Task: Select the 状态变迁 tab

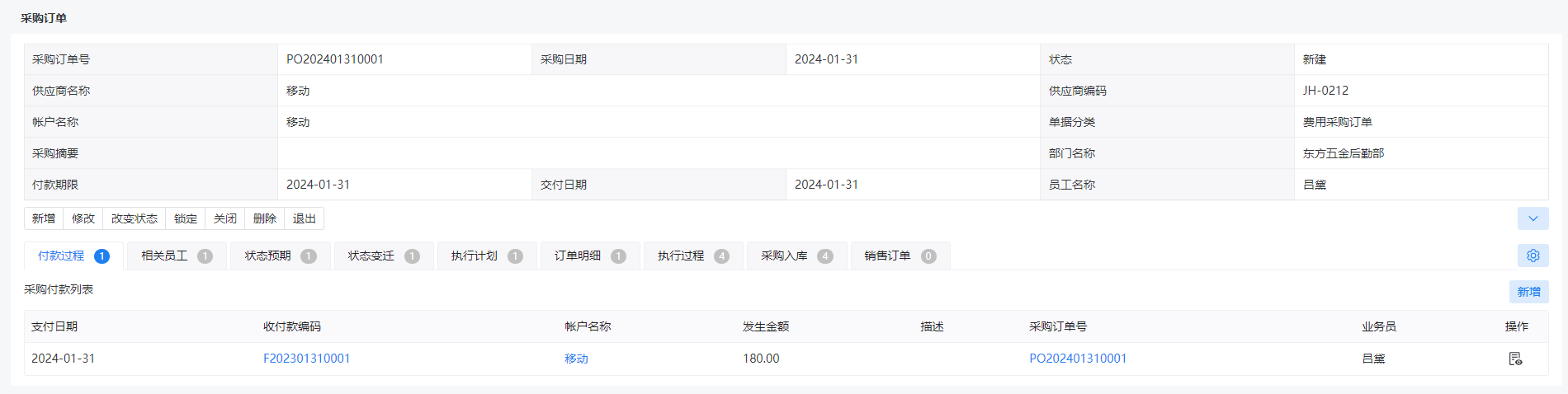Action: point(383,256)
